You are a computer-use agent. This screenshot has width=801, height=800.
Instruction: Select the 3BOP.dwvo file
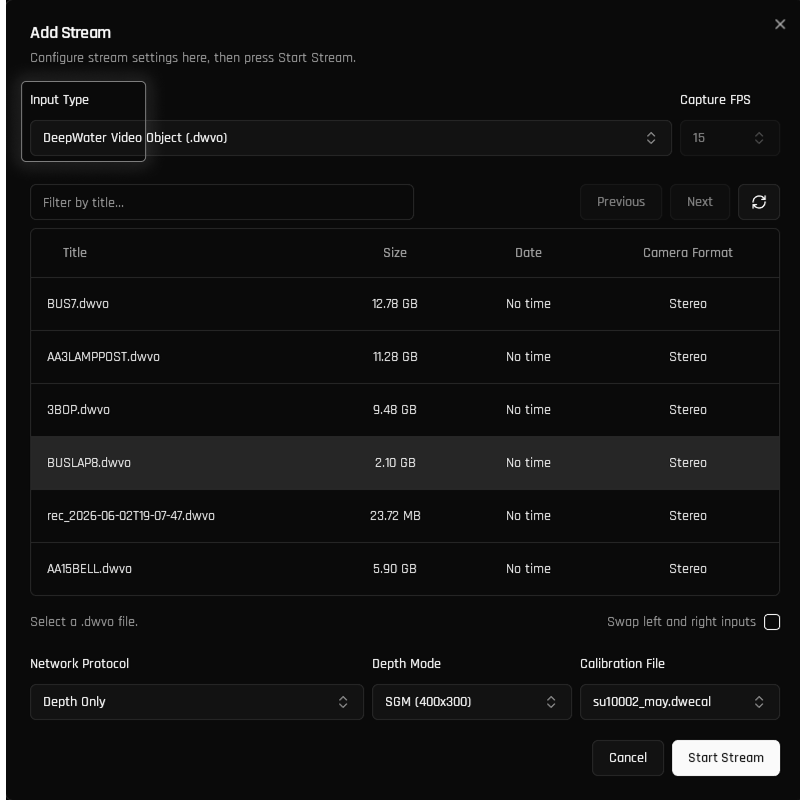[x=405, y=410]
